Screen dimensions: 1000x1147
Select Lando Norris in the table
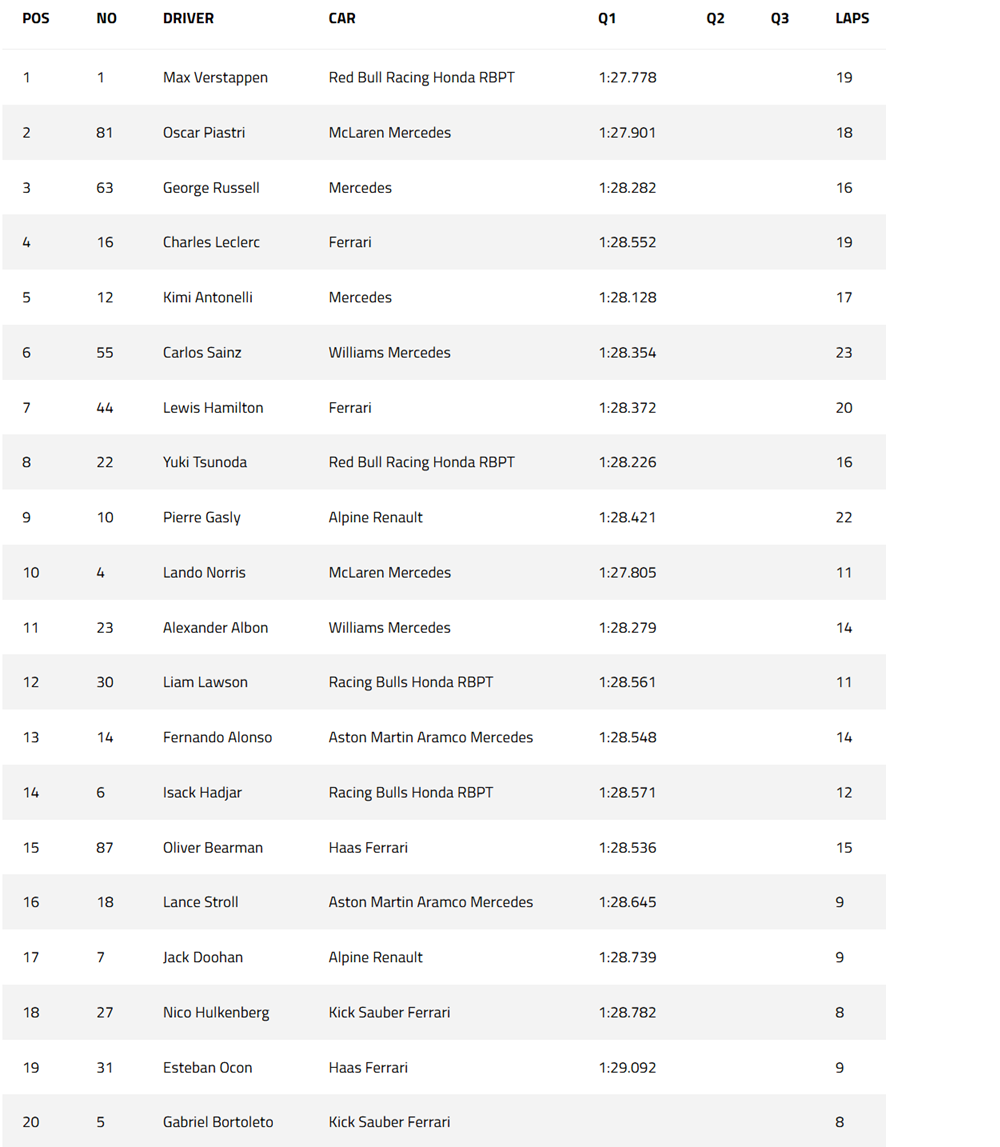(x=204, y=573)
